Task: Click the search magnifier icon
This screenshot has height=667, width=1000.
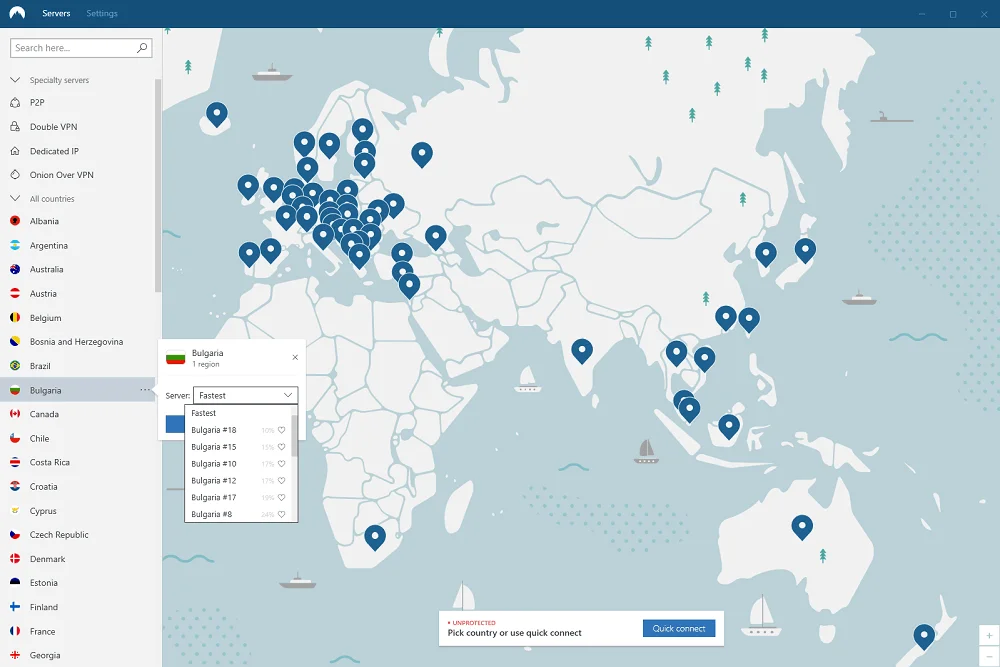Action: click(x=142, y=48)
